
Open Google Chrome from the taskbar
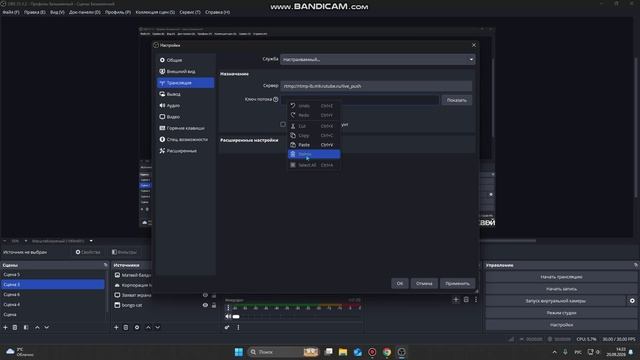387,352
